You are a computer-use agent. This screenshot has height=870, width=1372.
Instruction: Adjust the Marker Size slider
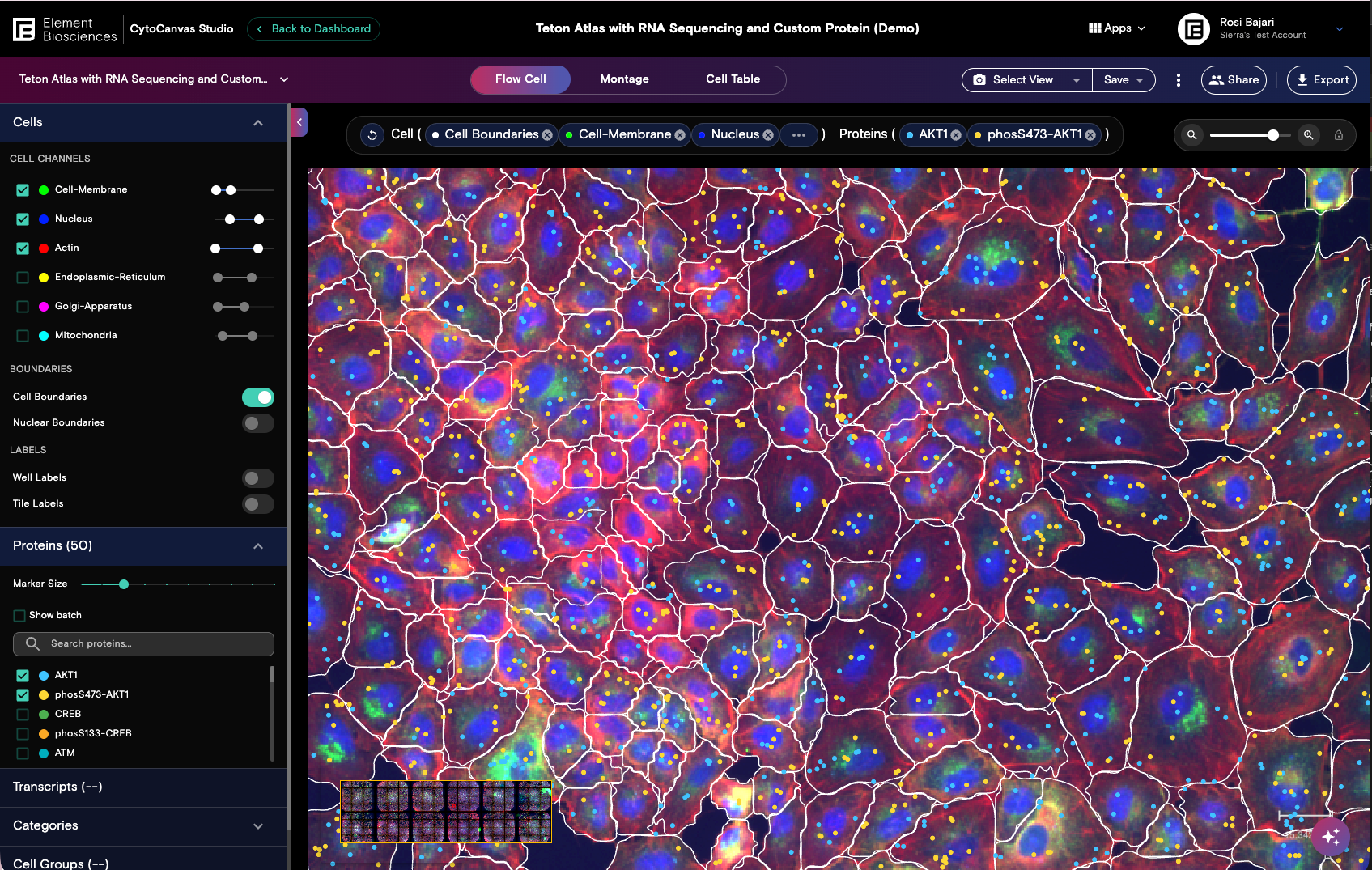click(178, 584)
